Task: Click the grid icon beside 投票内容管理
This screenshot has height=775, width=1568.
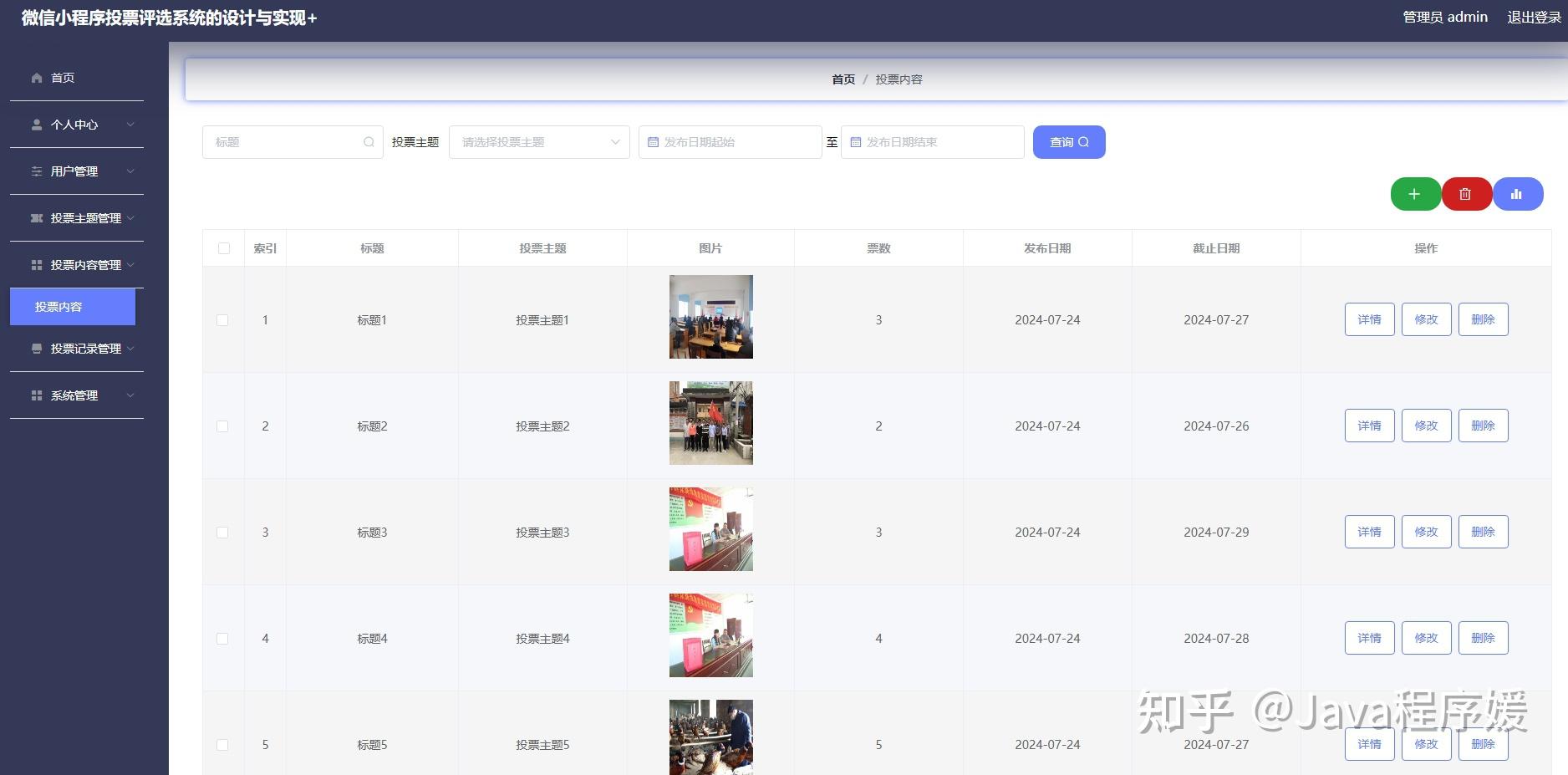Action: [x=37, y=265]
